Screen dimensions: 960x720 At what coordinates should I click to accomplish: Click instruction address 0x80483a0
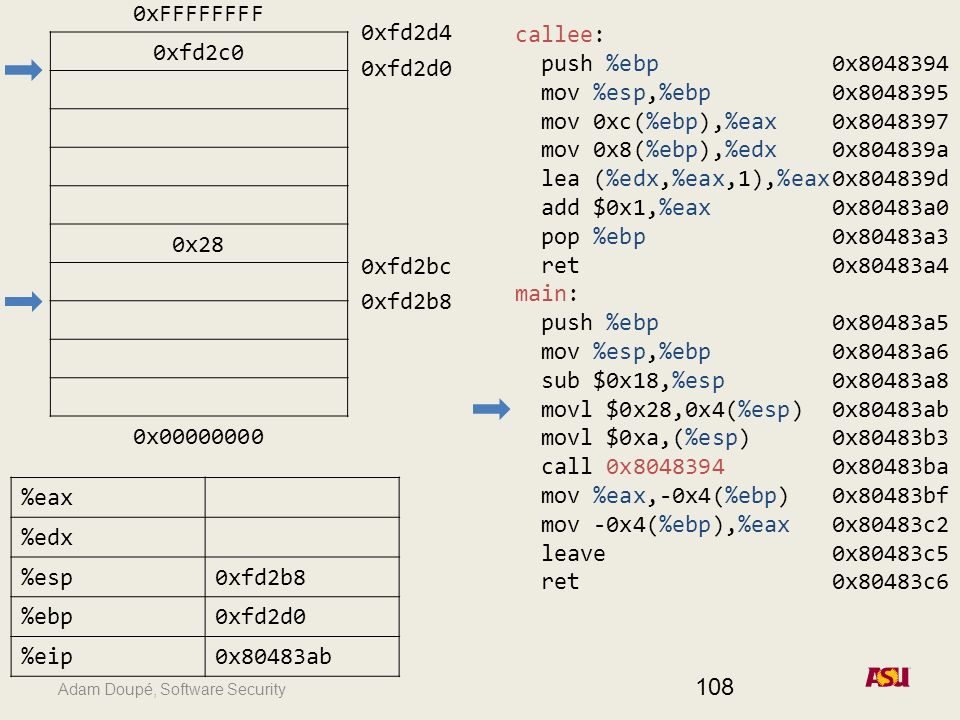tap(890, 208)
